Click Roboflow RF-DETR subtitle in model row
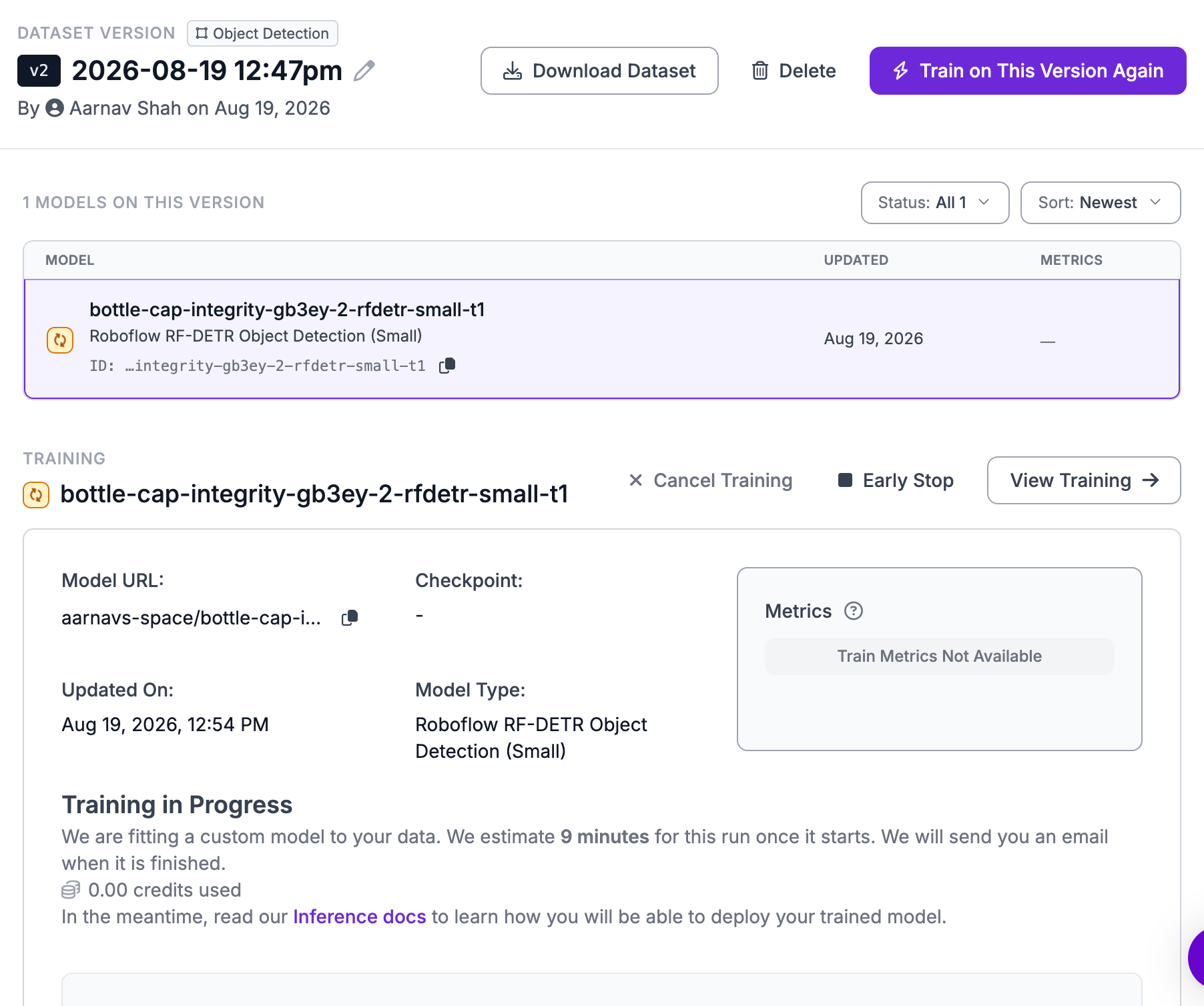Screen dimensions: 1204x1006 click(x=256, y=336)
